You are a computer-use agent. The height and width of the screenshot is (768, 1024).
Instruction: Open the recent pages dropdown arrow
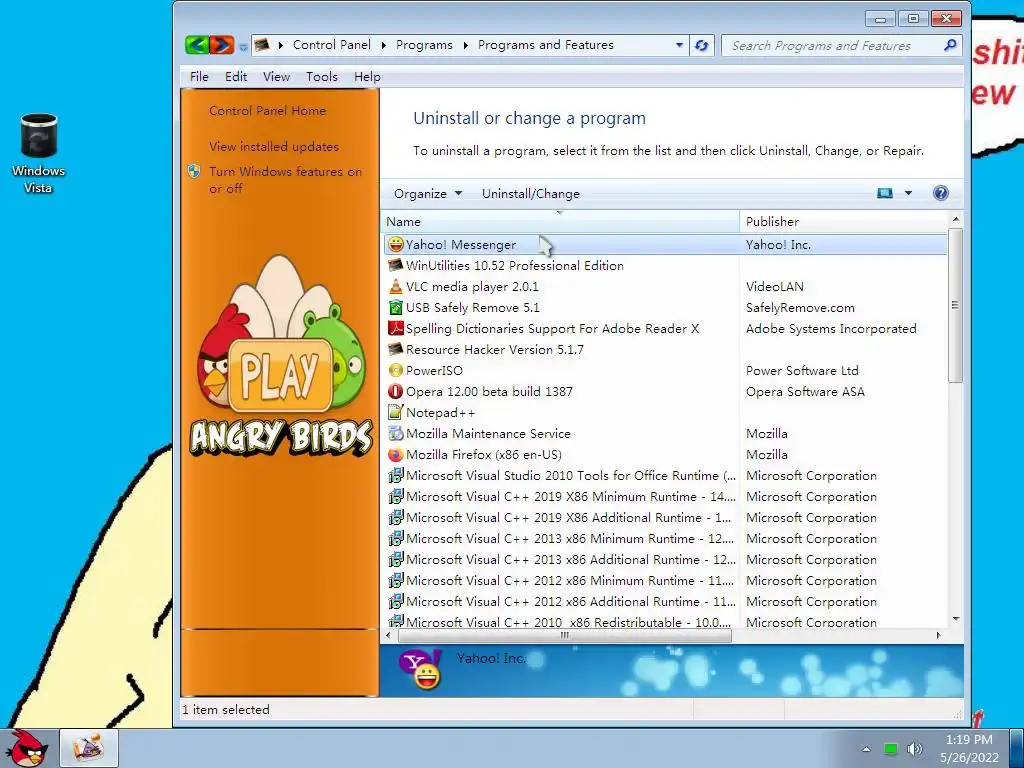243,46
